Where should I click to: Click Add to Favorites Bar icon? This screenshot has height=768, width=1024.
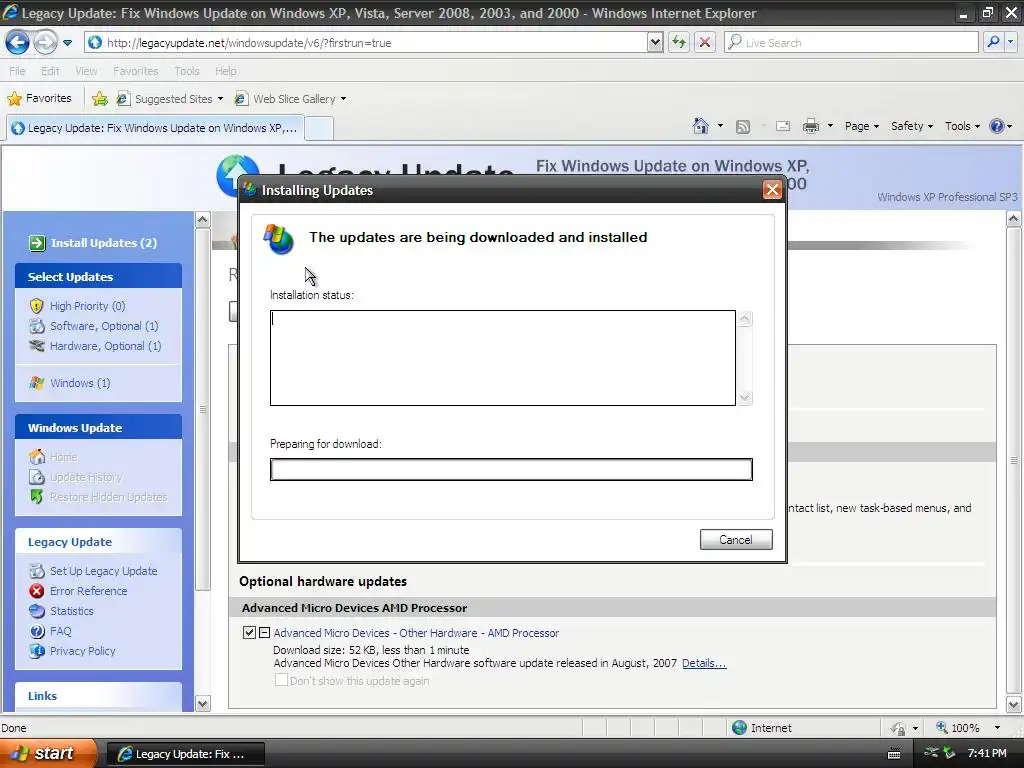[99, 99]
